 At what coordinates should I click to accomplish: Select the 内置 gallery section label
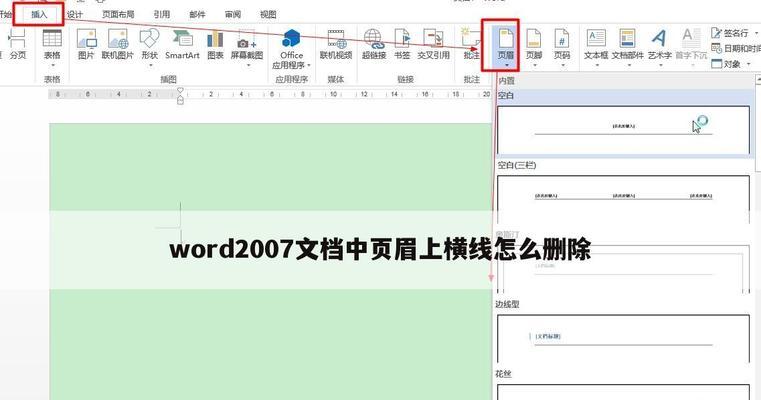coord(506,81)
